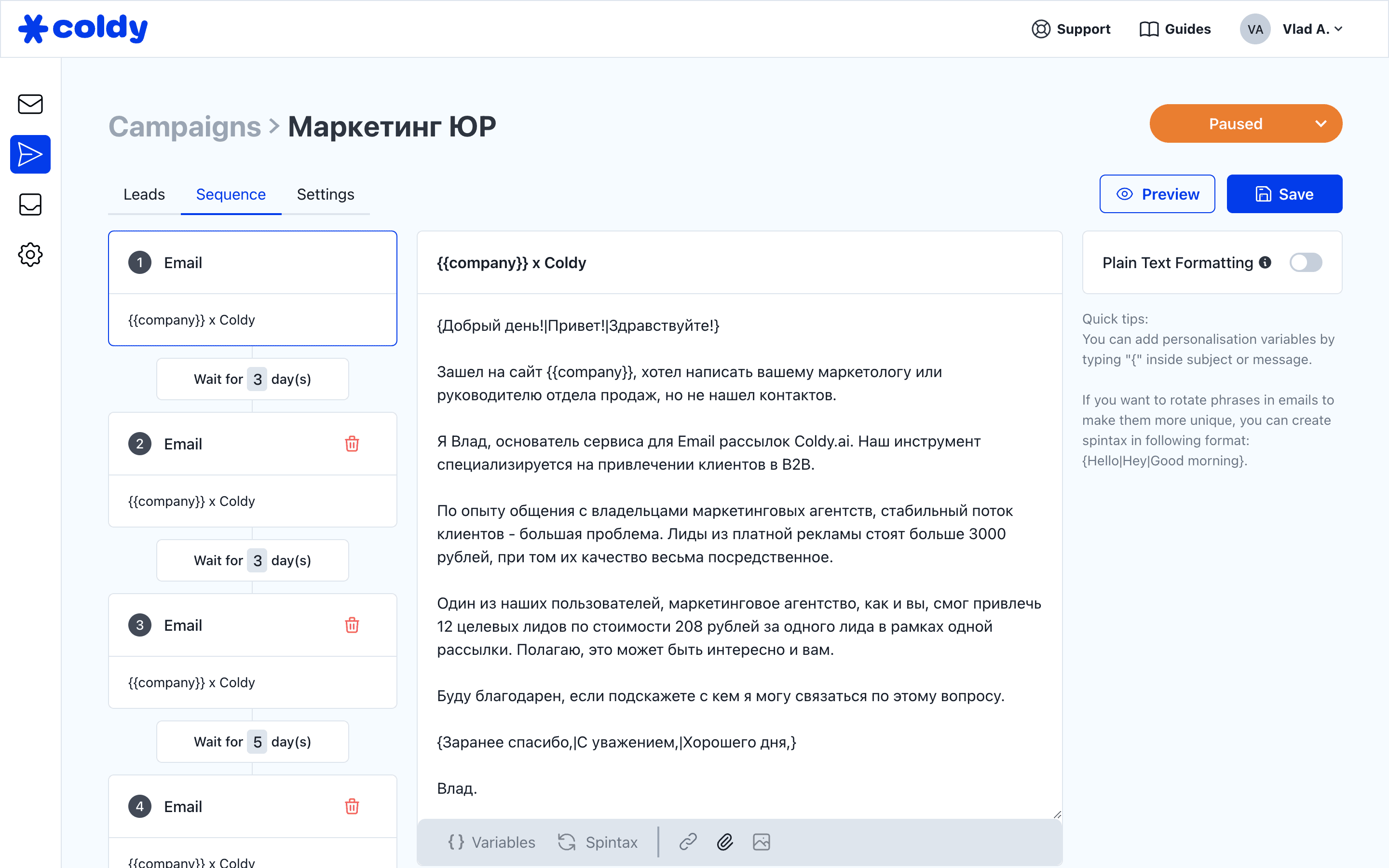Delete step 4 Email with trash icon
Viewport: 1389px width, 868px height.
(x=352, y=807)
